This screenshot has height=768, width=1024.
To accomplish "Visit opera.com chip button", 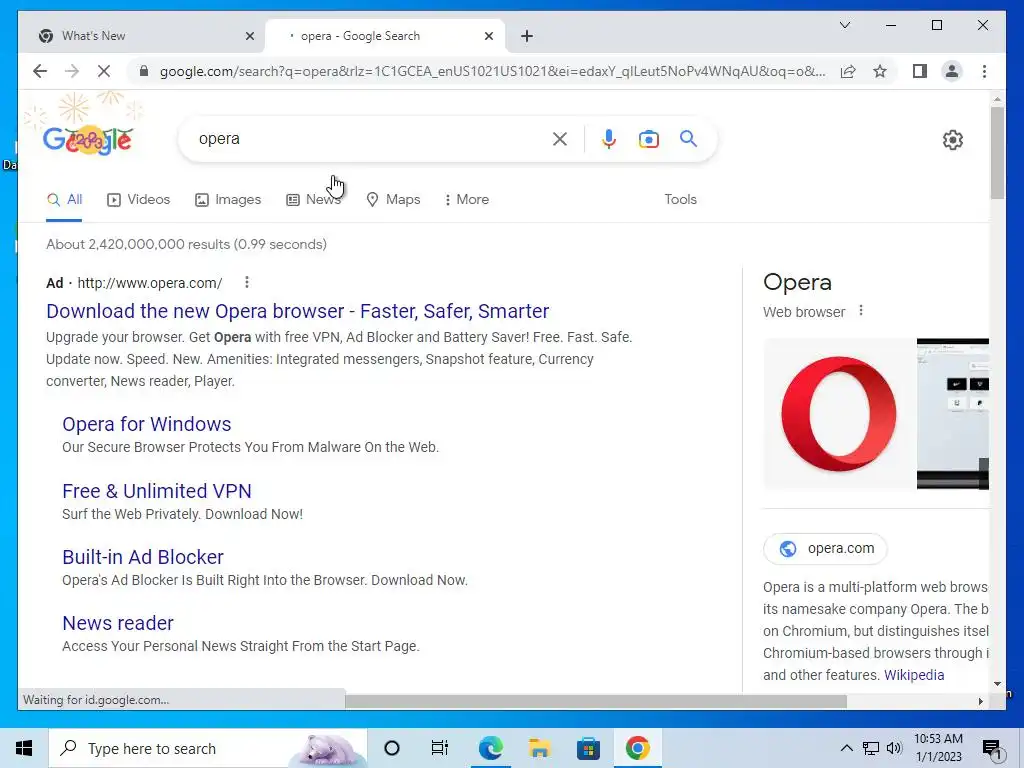I will [x=825, y=549].
